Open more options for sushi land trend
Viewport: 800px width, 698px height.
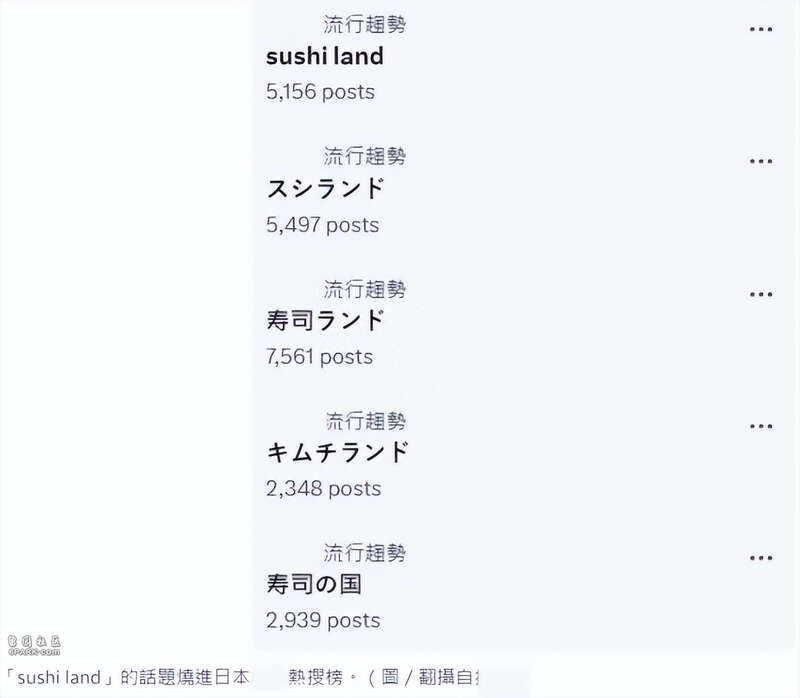[761, 29]
